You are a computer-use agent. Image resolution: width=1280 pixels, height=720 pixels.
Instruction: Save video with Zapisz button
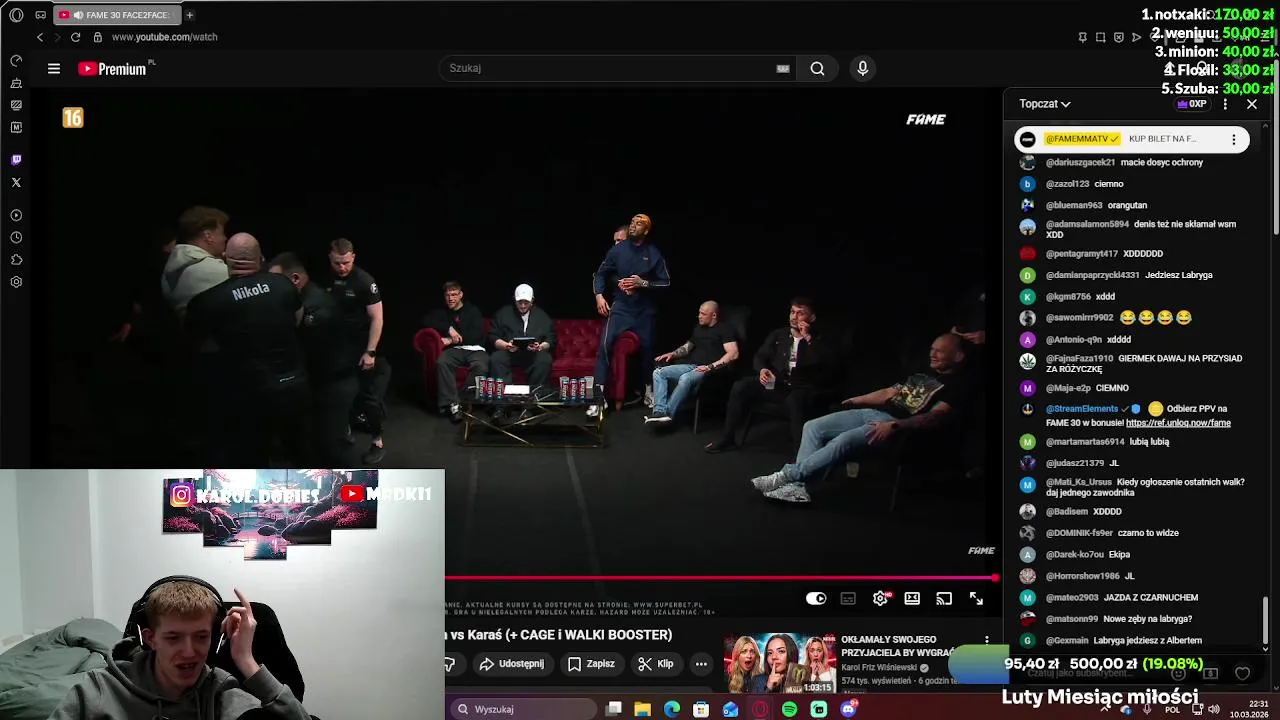(x=591, y=664)
